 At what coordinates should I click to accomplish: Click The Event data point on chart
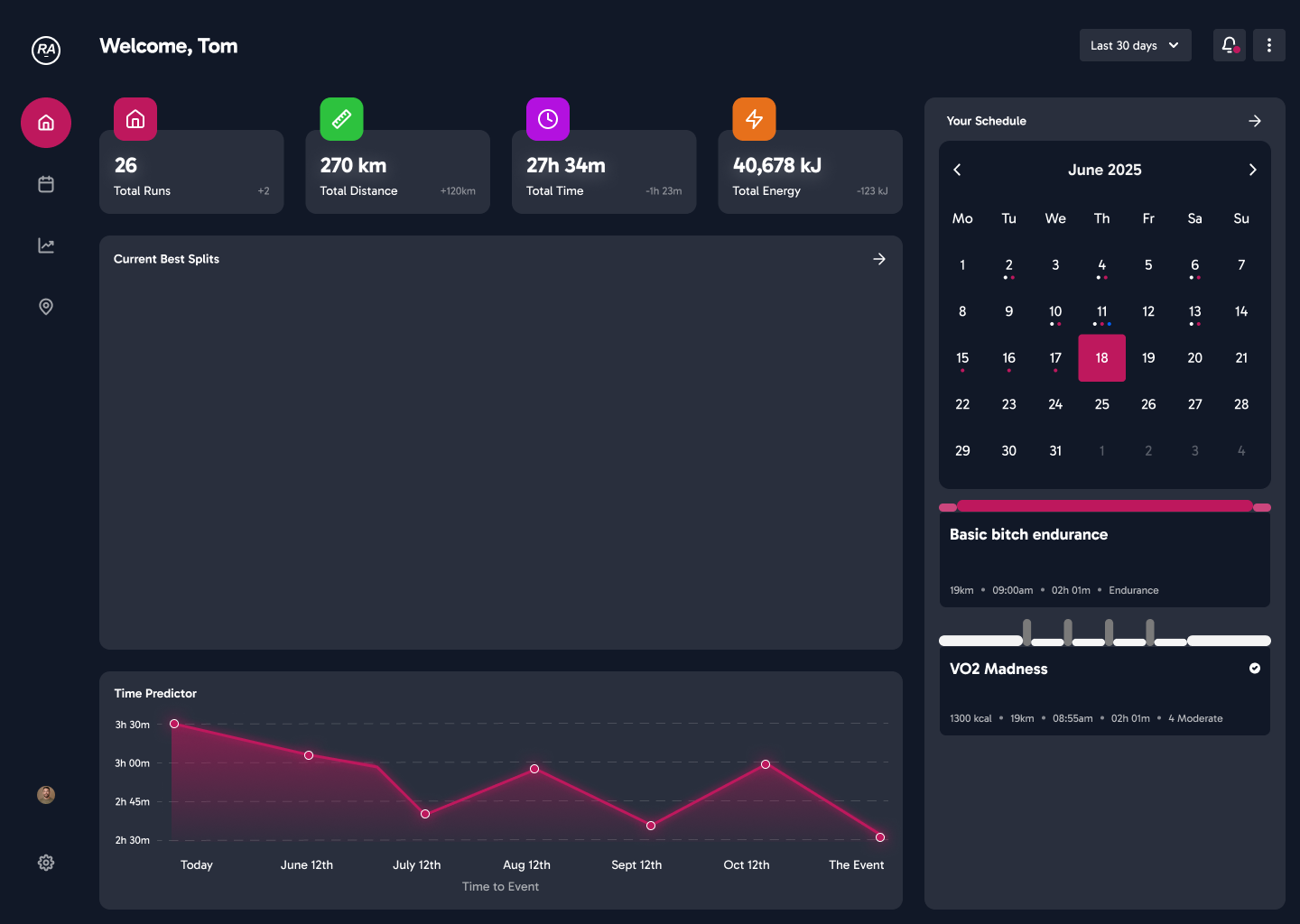(x=880, y=837)
